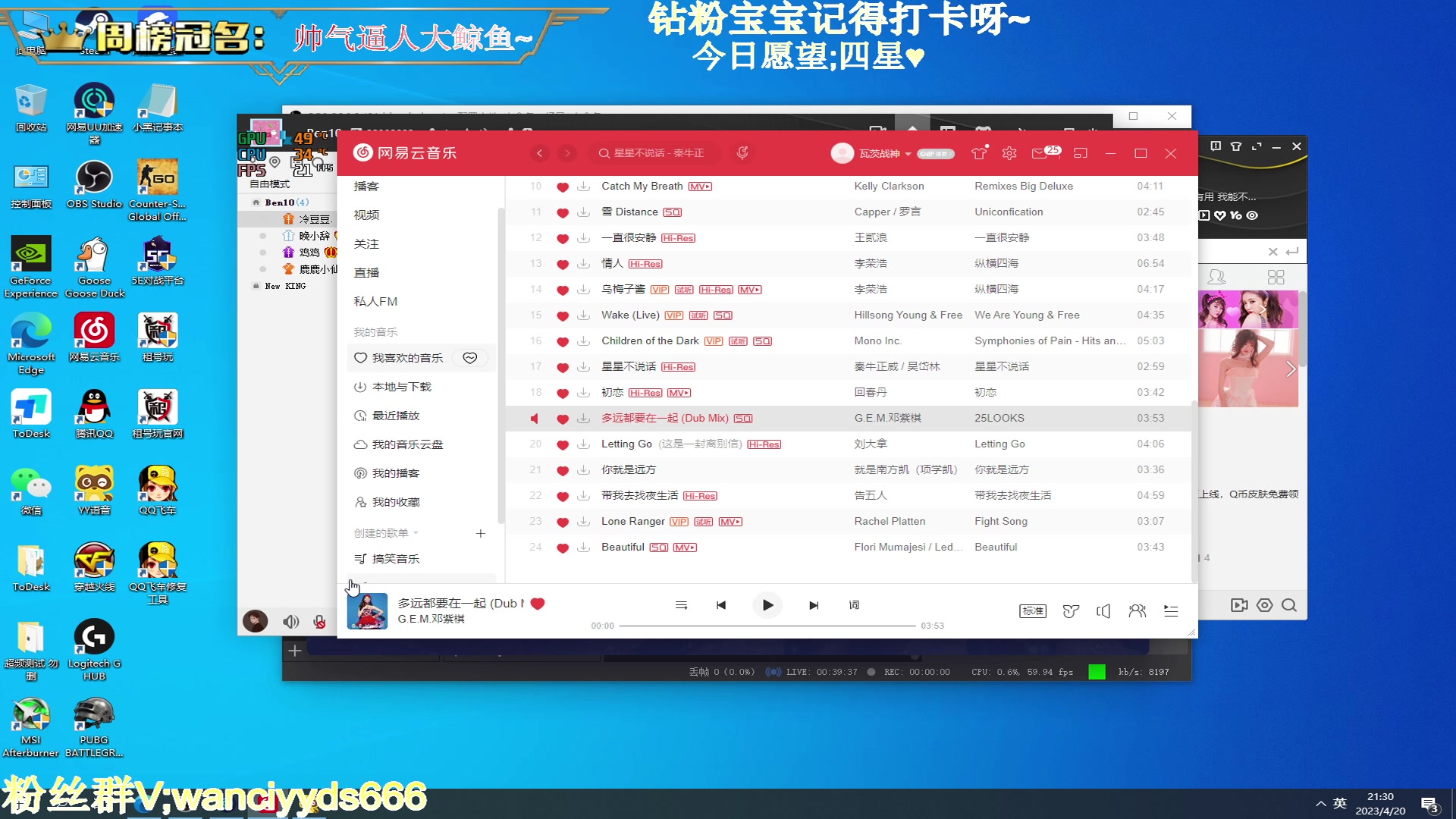Open lyrics view with 词 button

tap(854, 605)
